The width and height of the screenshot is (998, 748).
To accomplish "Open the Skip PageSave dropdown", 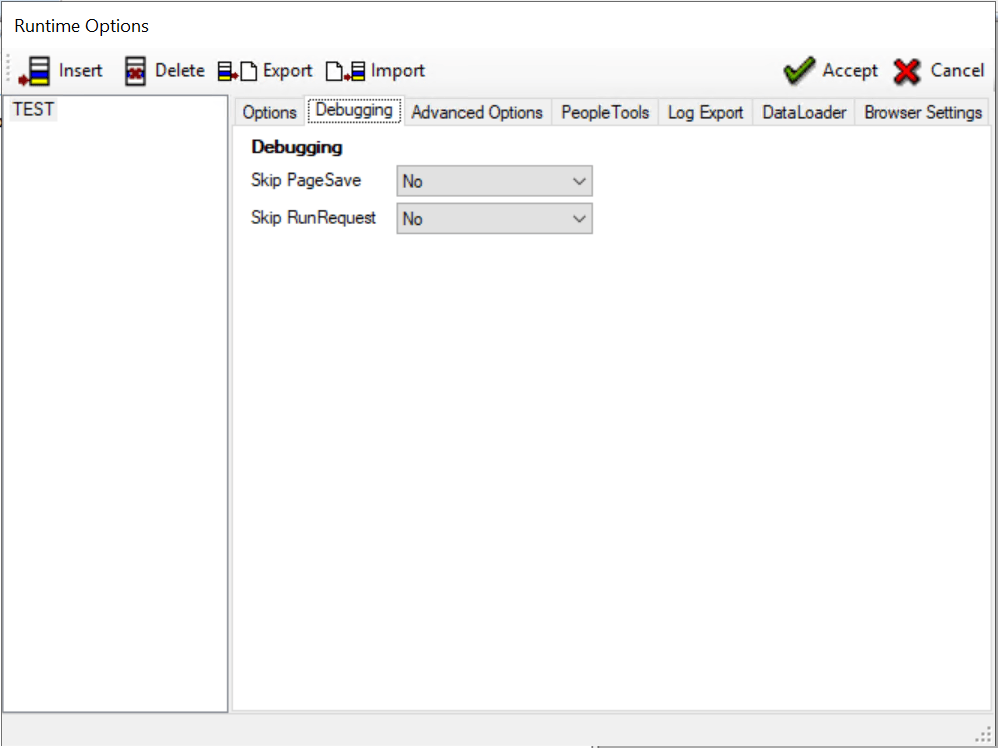I will click(494, 181).
